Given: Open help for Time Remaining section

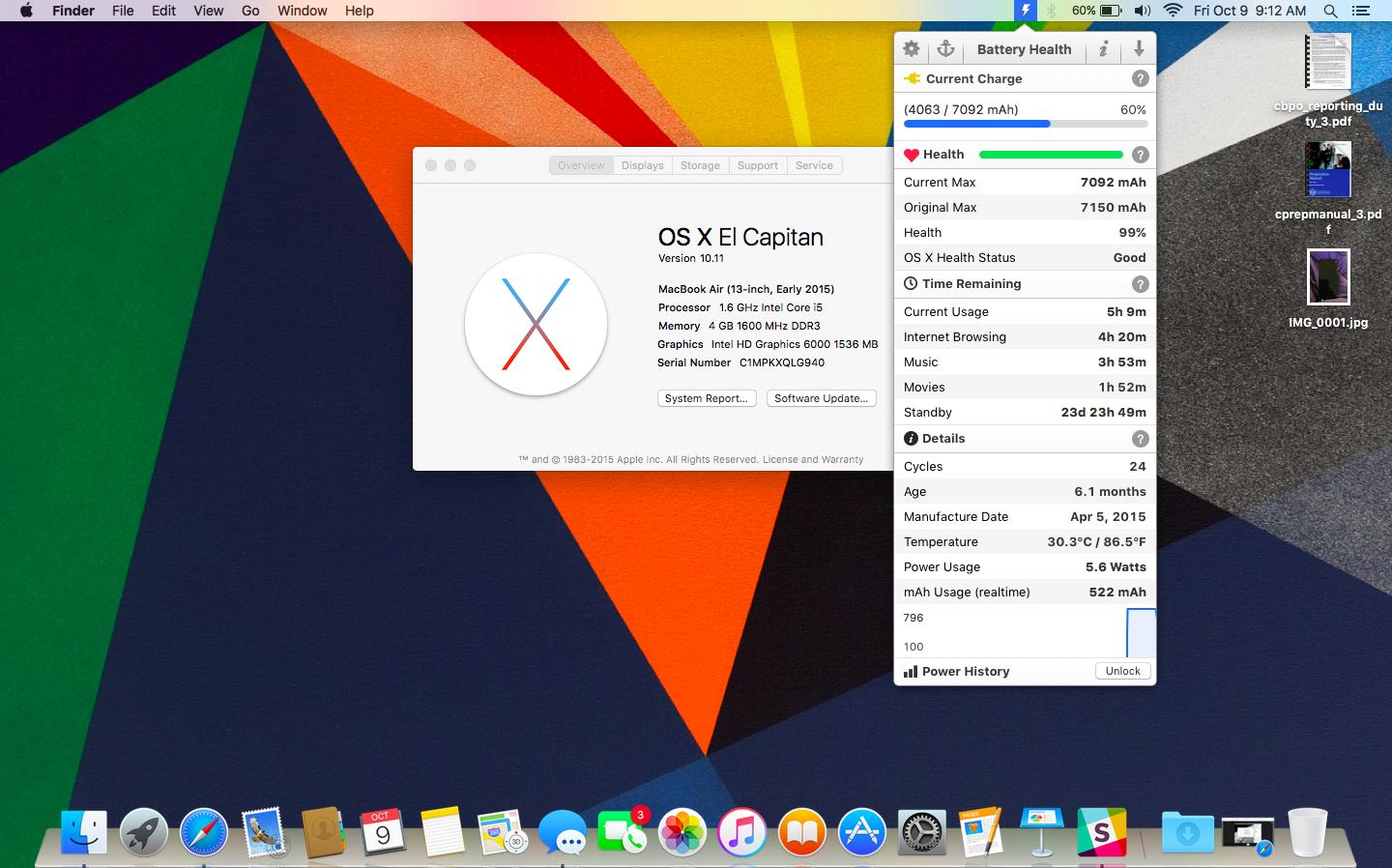Looking at the screenshot, I should click(x=1140, y=284).
